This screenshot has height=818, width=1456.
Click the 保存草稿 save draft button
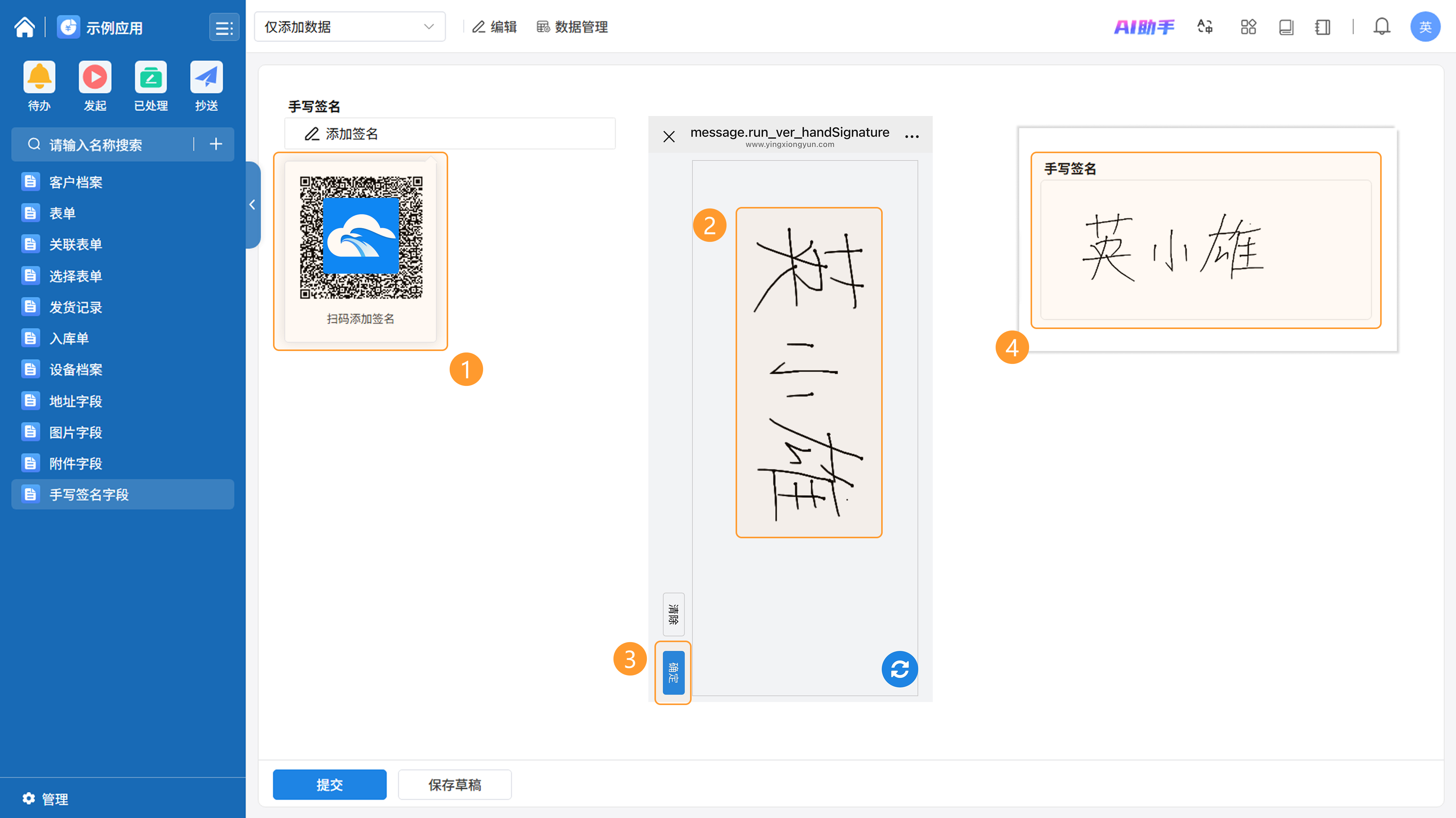[x=455, y=784]
